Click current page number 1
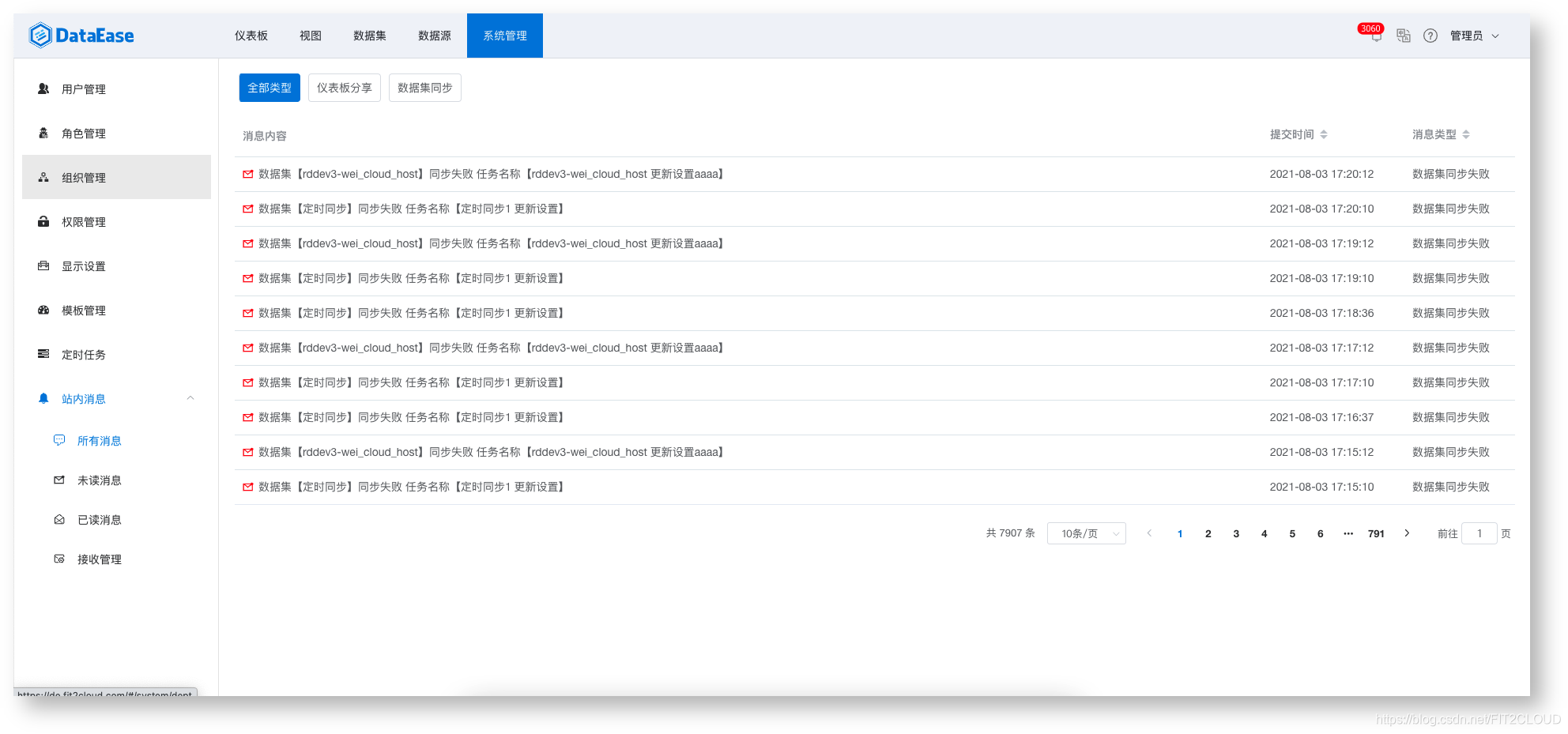Image resolution: width=1568 pixels, height=734 pixels. tap(1180, 533)
